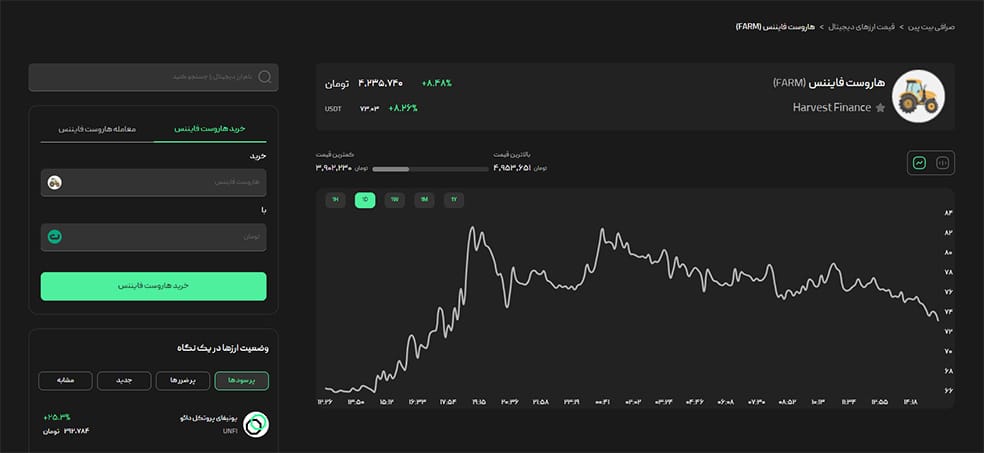The image size is (984, 453).
Task: Select the جدید filter tab
Action: (124, 381)
